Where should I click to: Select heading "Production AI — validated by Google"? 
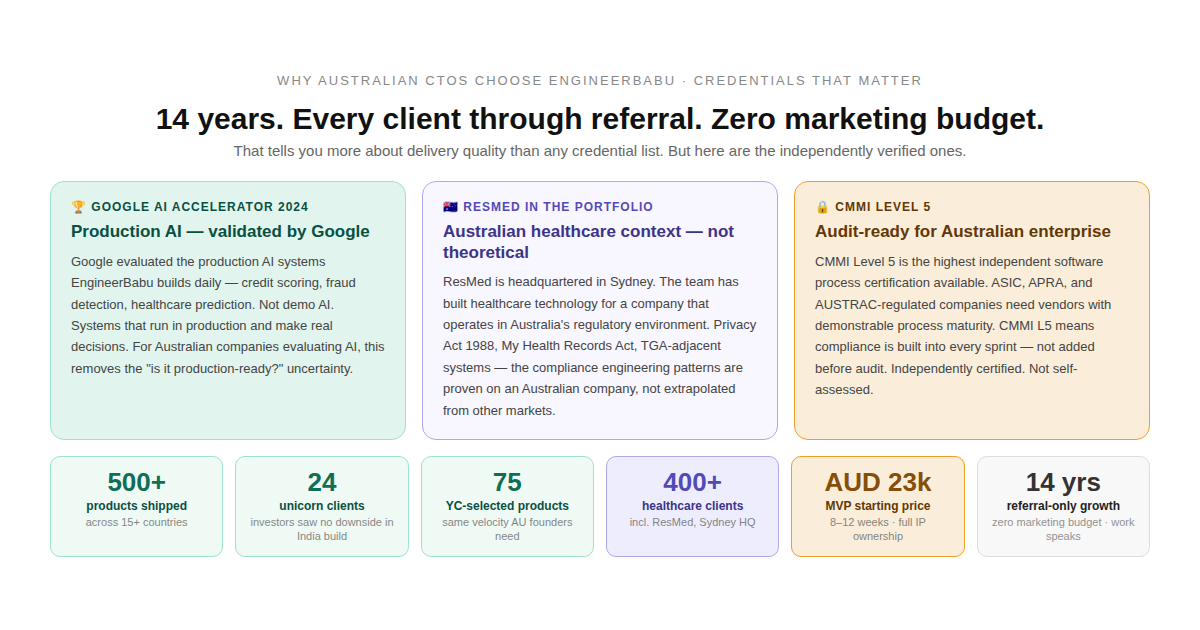[x=220, y=232]
